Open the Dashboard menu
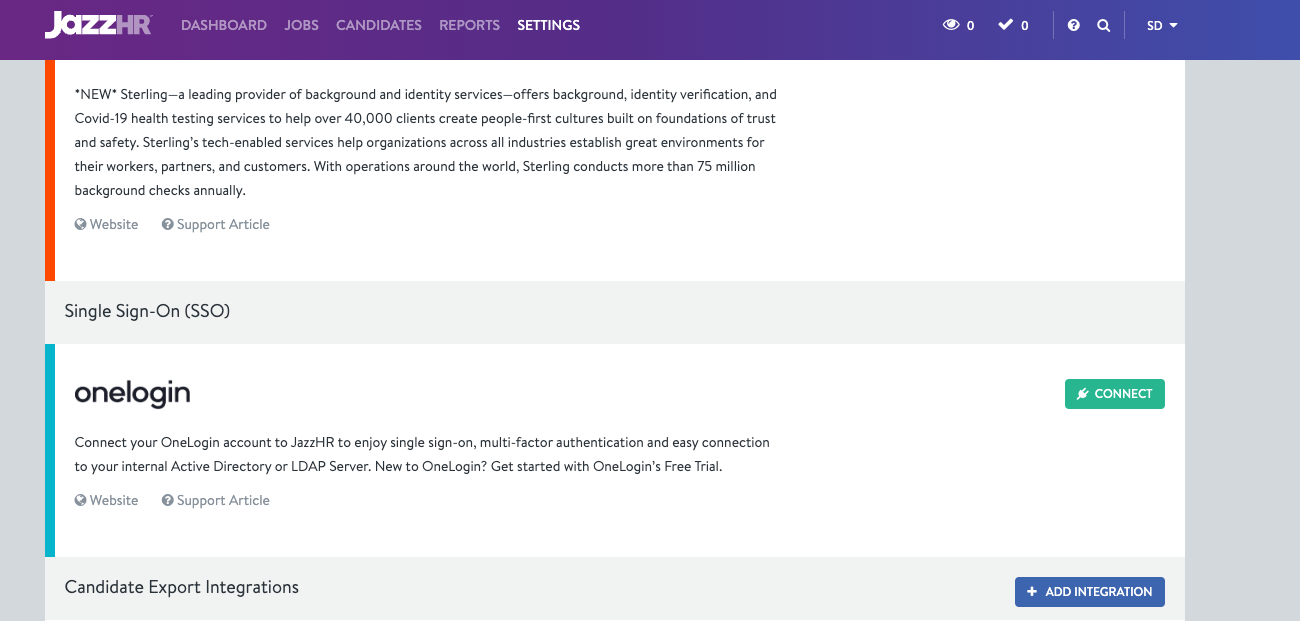 224,25
